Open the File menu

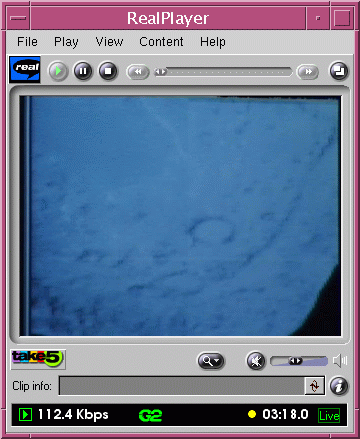[x=27, y=42]
